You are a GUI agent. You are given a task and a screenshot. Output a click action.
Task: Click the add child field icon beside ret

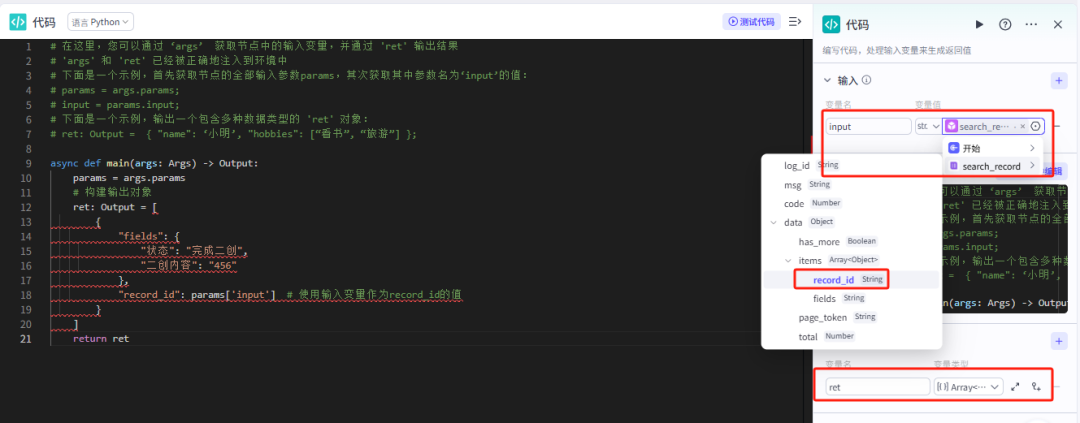click(x=1036, y=387)
